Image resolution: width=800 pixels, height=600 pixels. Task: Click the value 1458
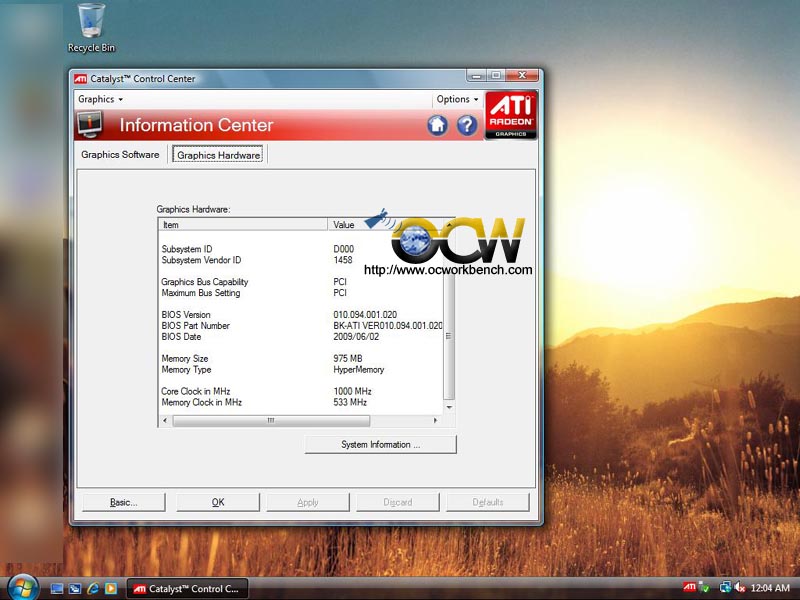[343, 260]
